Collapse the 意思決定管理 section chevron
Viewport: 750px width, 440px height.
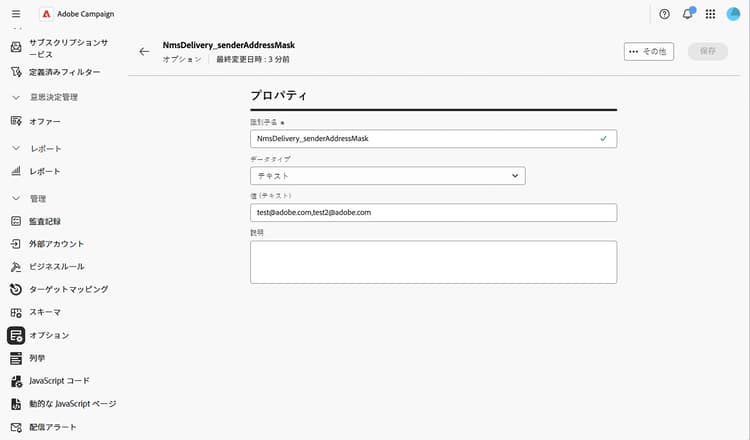16,97
